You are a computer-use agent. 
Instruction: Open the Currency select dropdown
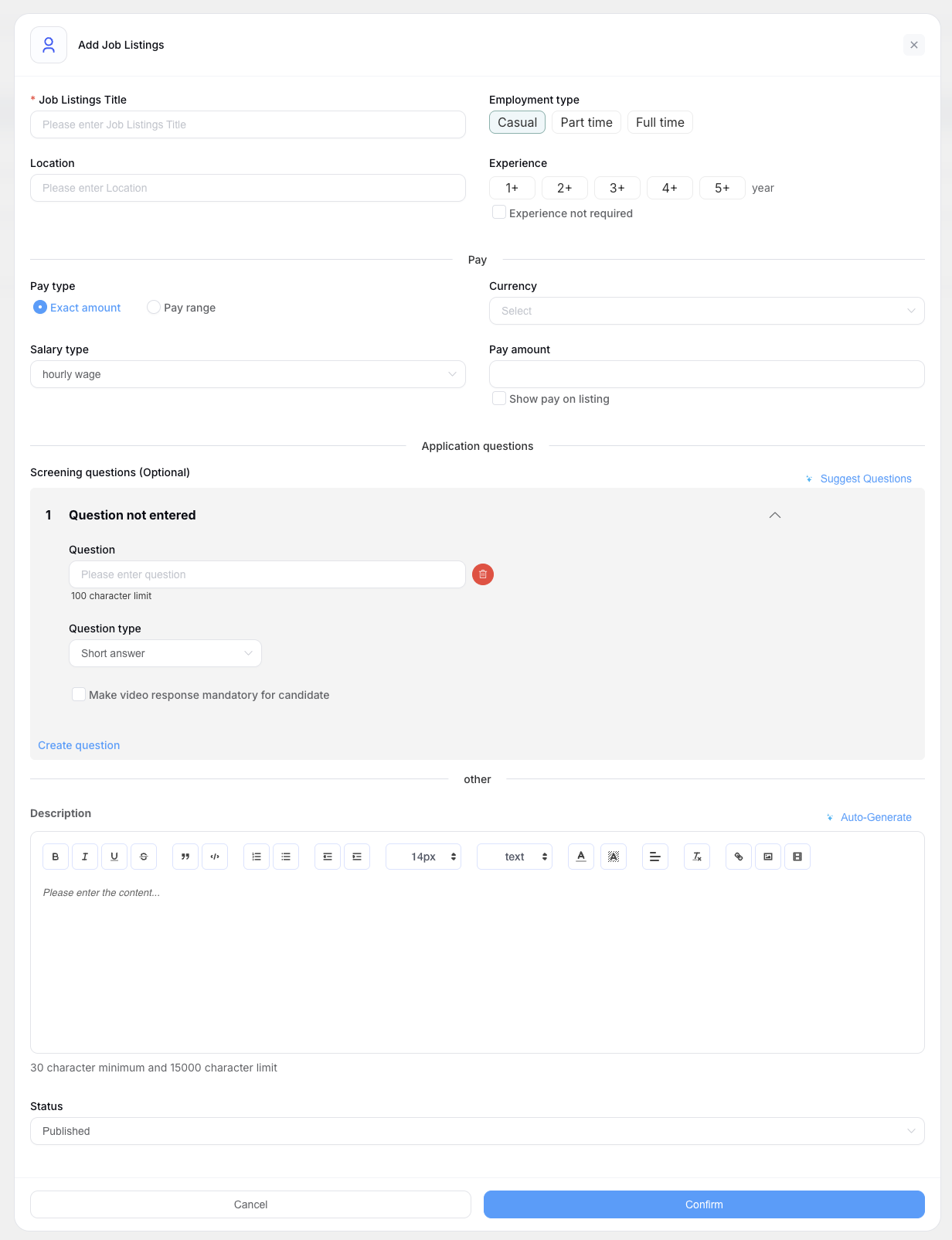tap(707, 311)
